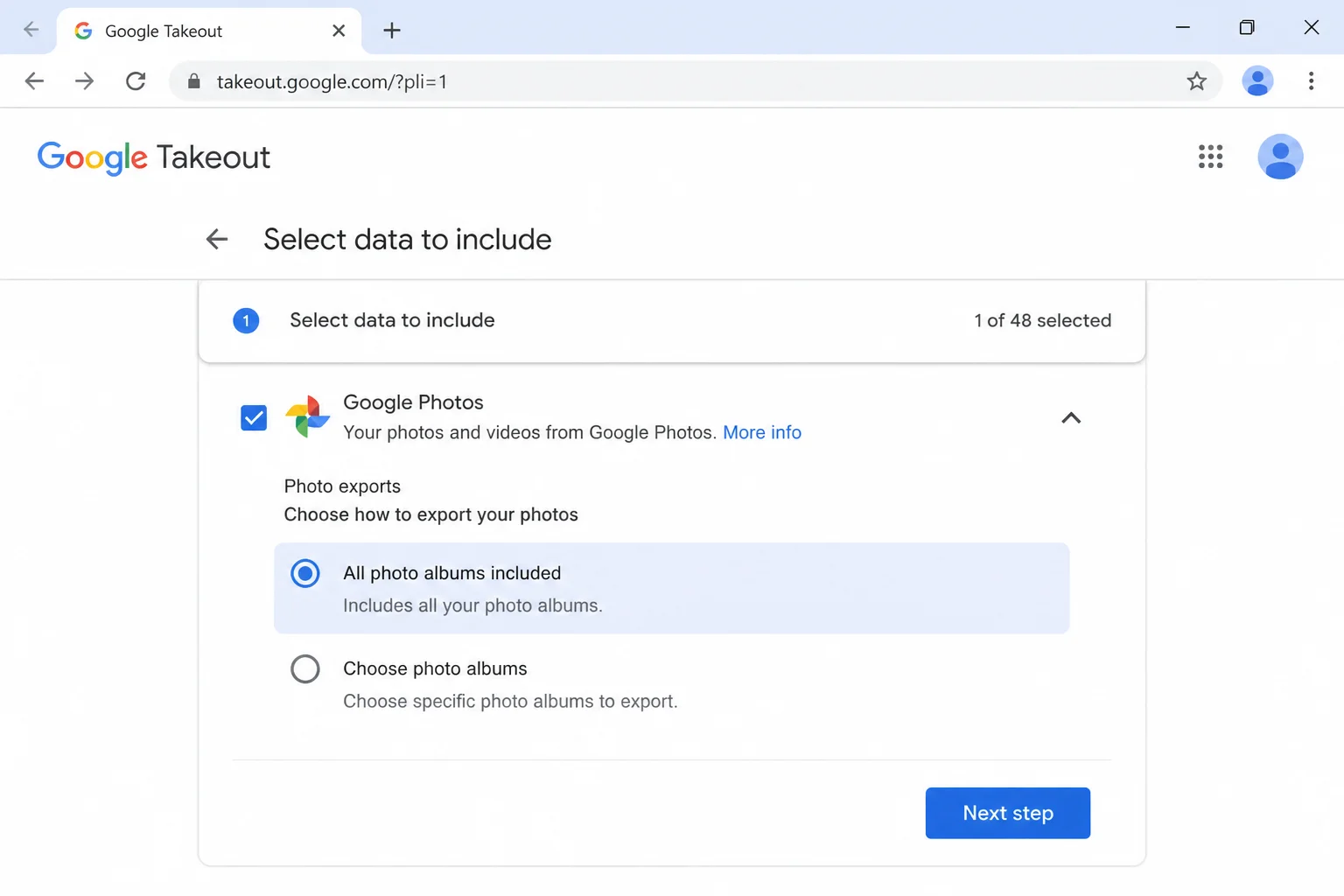The width and height of the screenshot is (1344, 896).
Task: Click the browser back arrow button
Action: tap(34, 81)
